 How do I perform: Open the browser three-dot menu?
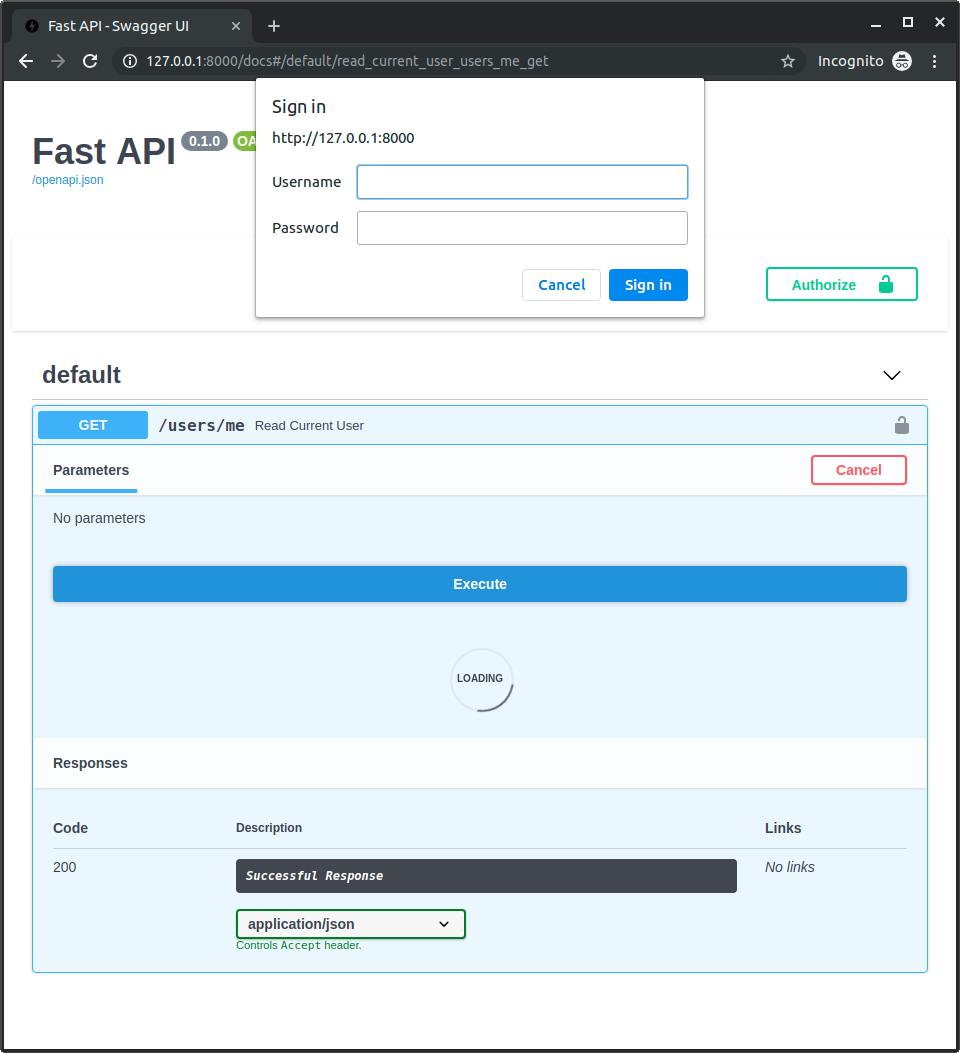point(934,61)
